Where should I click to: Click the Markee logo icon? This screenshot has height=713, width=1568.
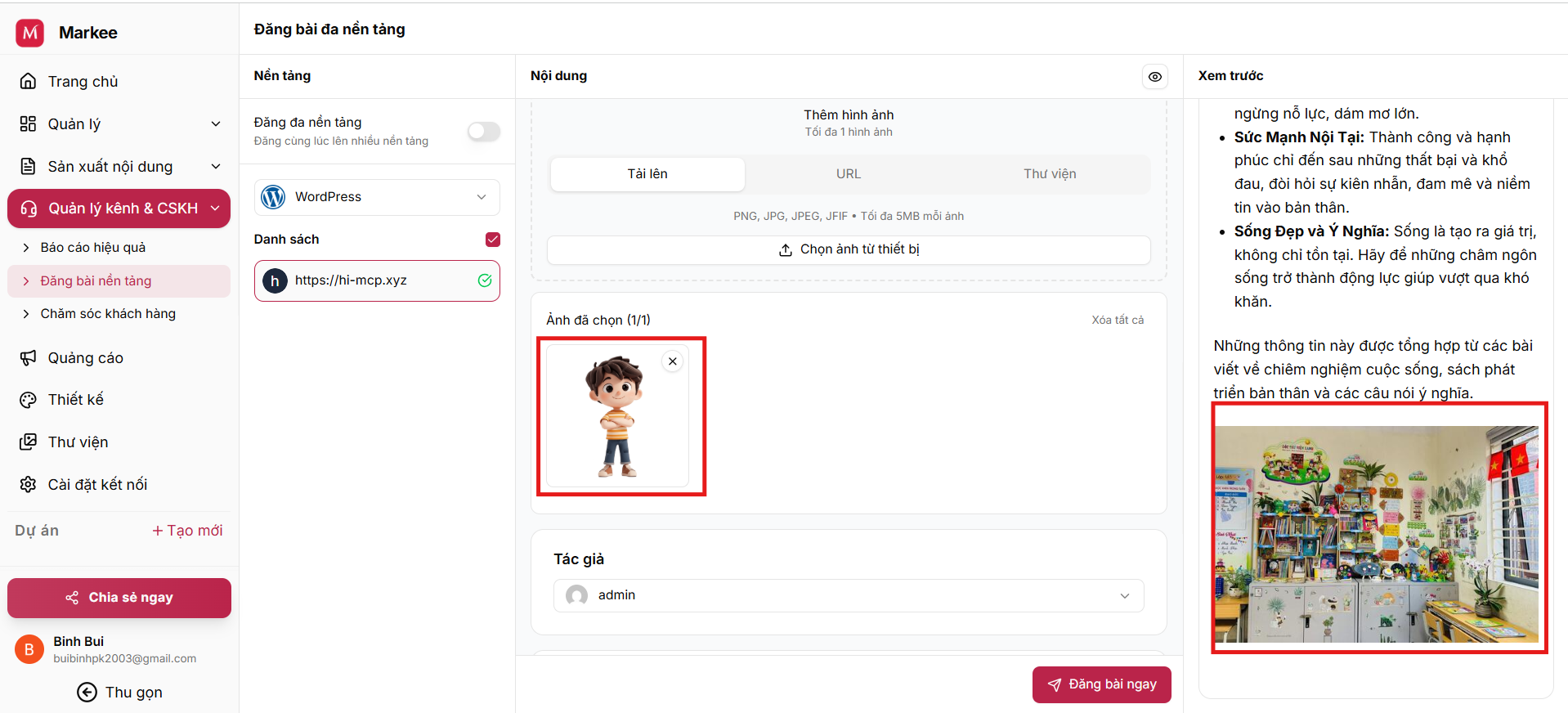[x=30, y=33]
